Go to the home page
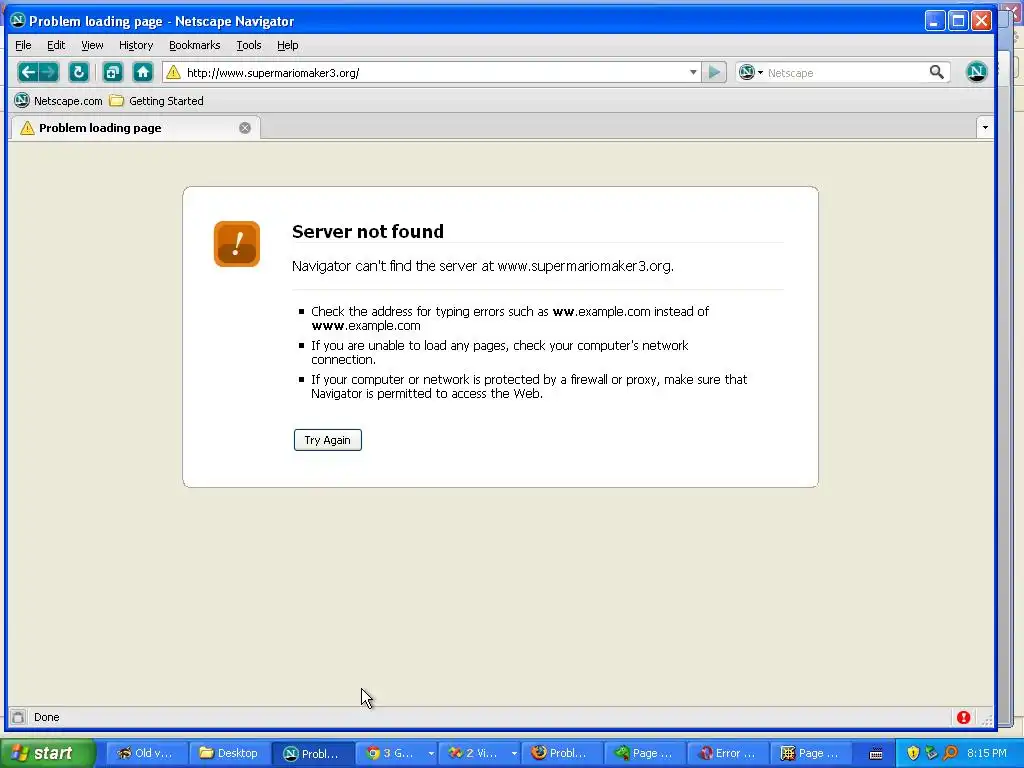 click(x=143, y=72)
